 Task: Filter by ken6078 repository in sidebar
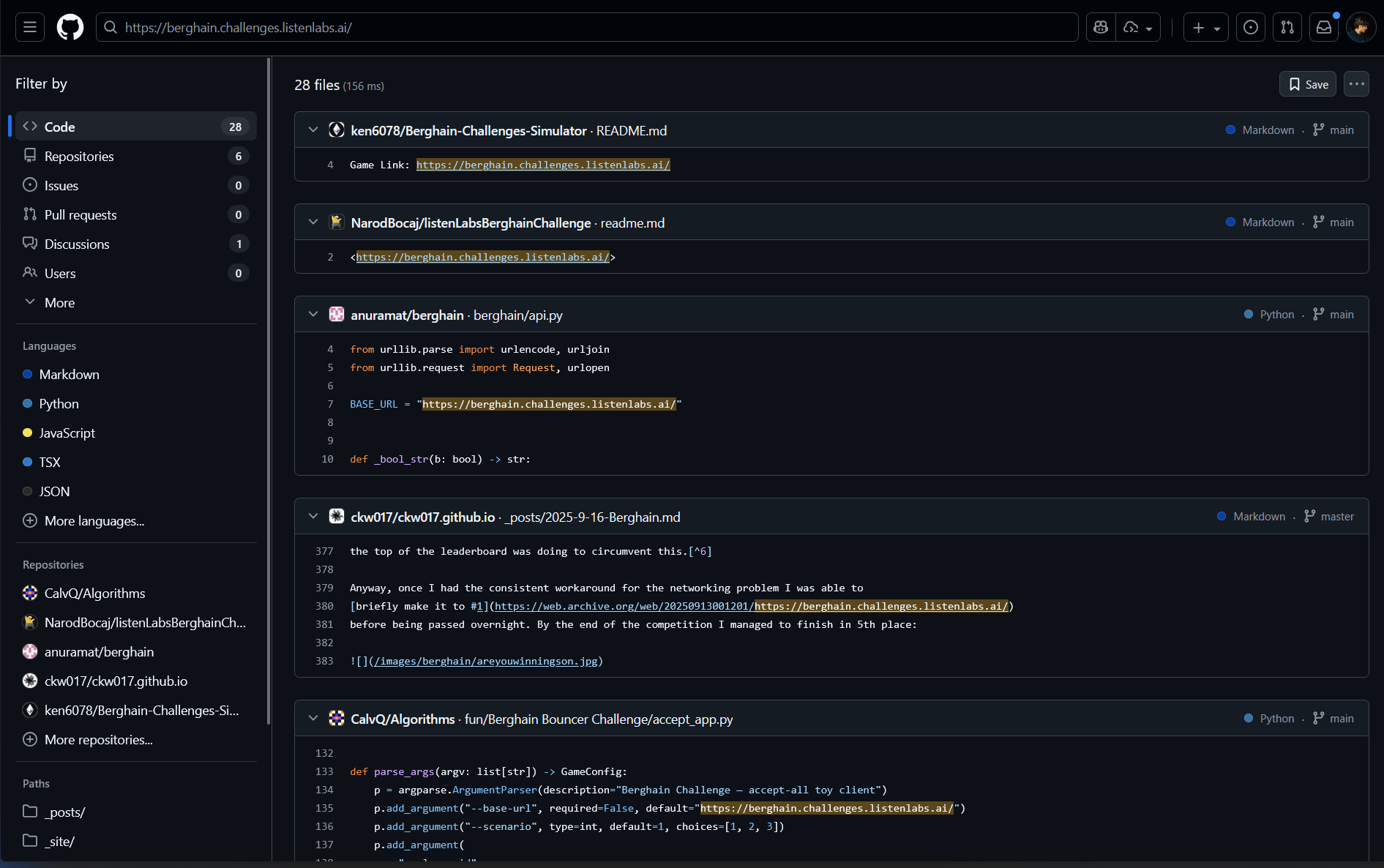tap(136, 710)
